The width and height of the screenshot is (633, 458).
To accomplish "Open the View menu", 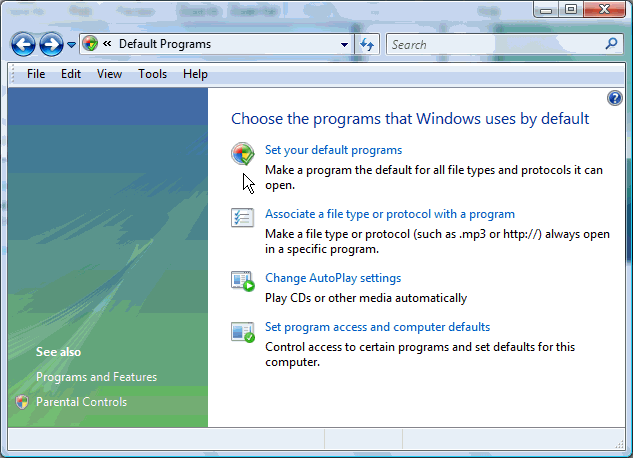I will coord(109,74).
